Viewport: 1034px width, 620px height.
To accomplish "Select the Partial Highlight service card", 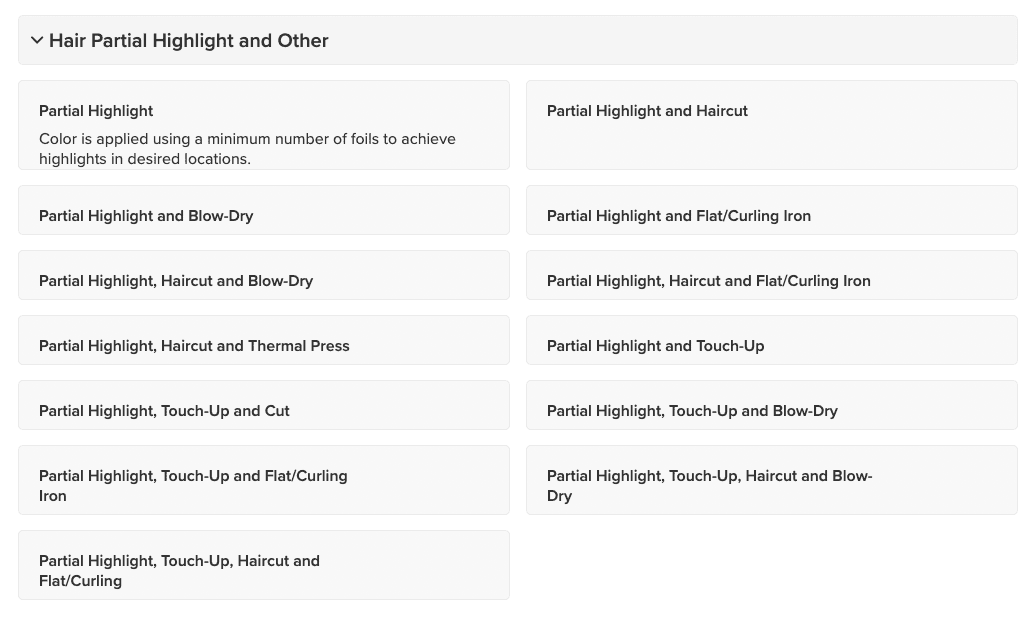I will coord(264,125).
